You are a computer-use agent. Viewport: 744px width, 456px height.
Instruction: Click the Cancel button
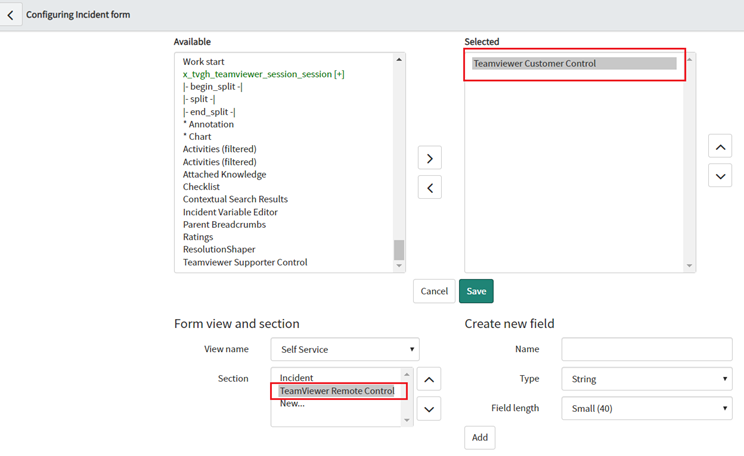tap(434, 291)
